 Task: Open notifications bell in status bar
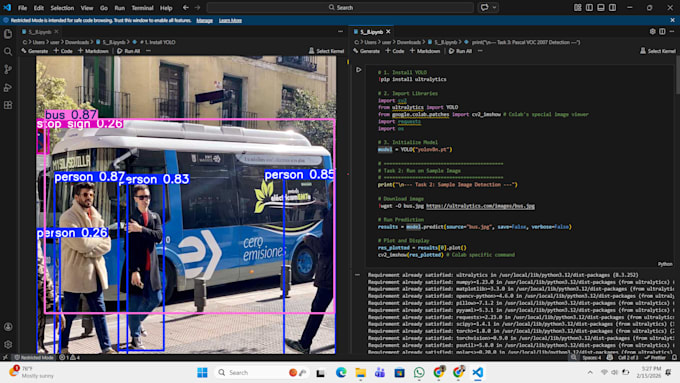point(674,357)
